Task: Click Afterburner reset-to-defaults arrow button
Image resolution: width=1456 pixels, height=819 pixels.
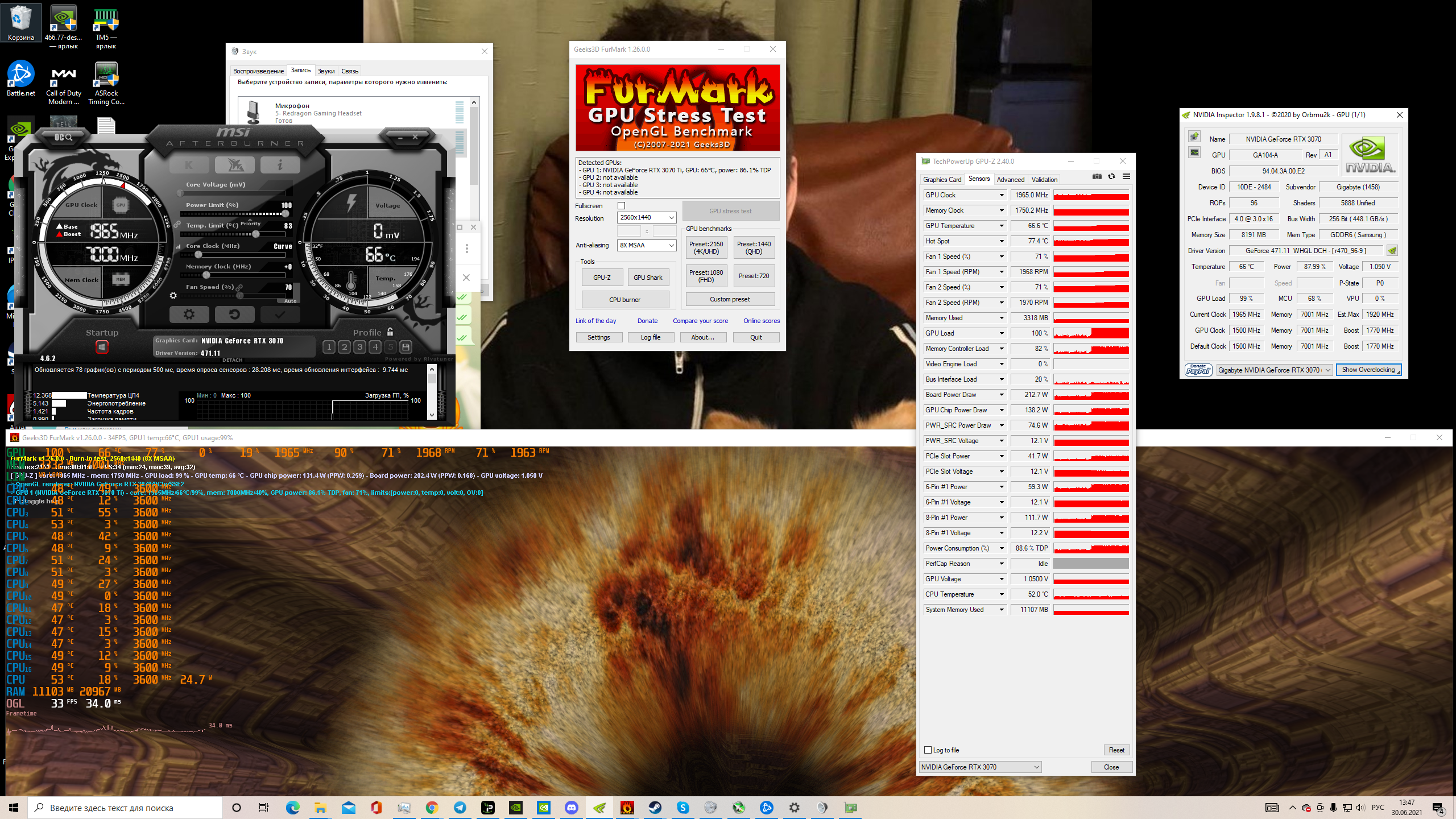Action: (x=234, y=314)
